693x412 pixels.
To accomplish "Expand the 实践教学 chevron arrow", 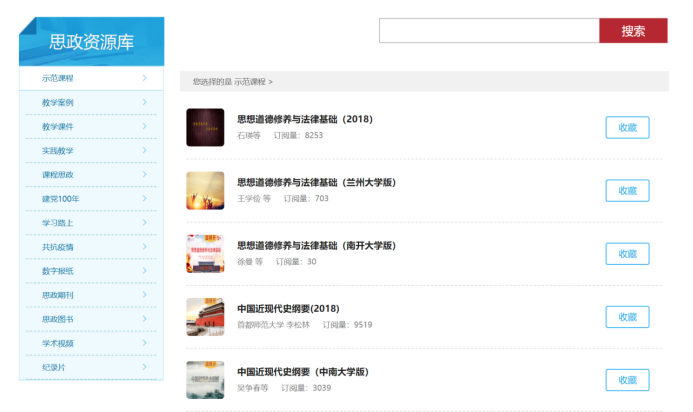I will tap(145, 150).
